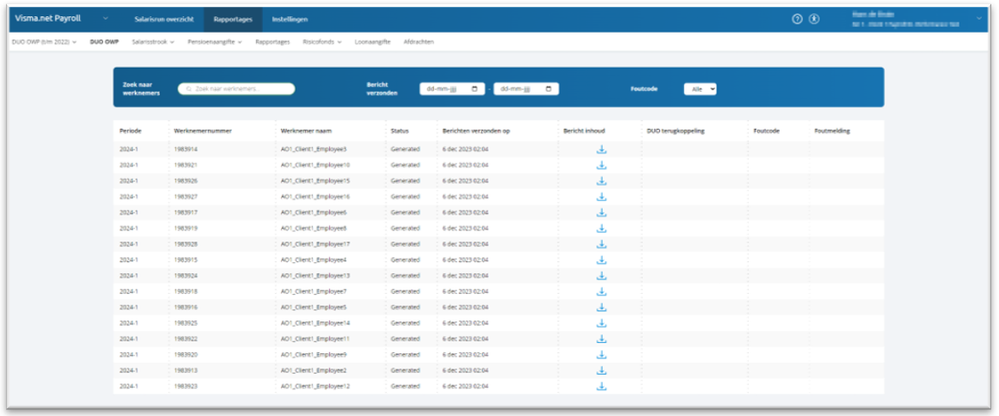999x416 pixels.
Task: Click the Foutcode column header
Action: (766, 131)
